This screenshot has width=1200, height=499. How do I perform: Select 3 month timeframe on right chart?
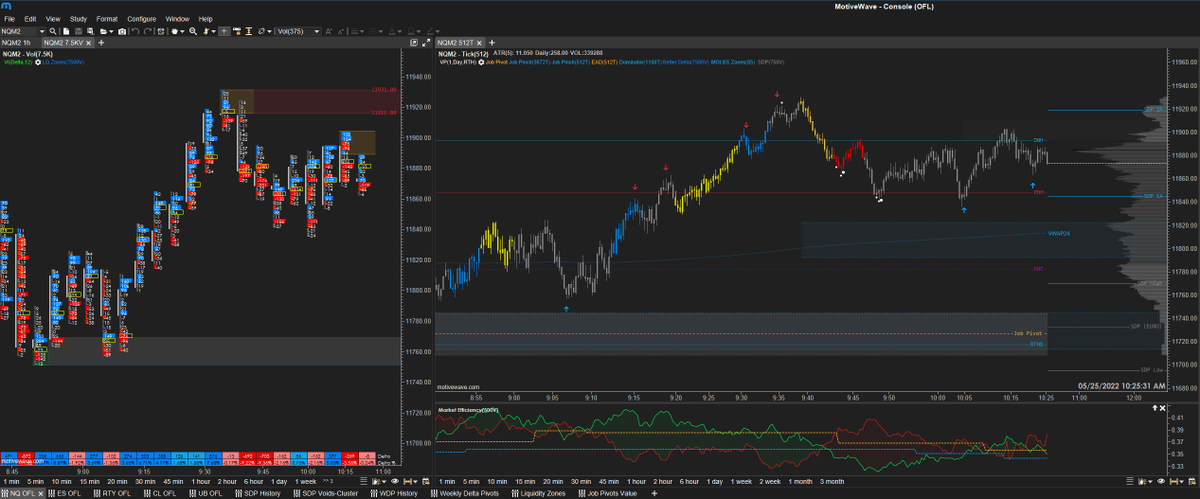831,481
